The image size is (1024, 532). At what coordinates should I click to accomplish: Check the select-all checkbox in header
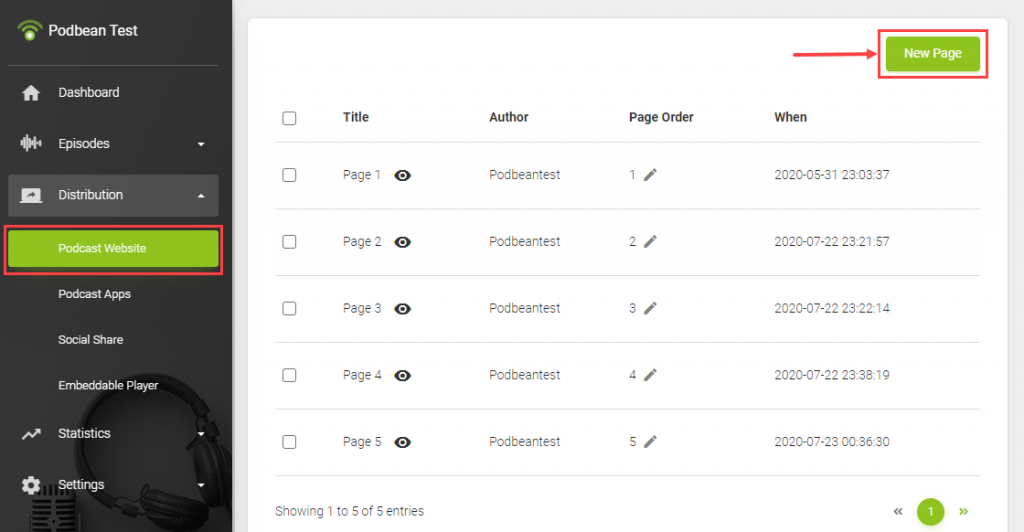289,118
